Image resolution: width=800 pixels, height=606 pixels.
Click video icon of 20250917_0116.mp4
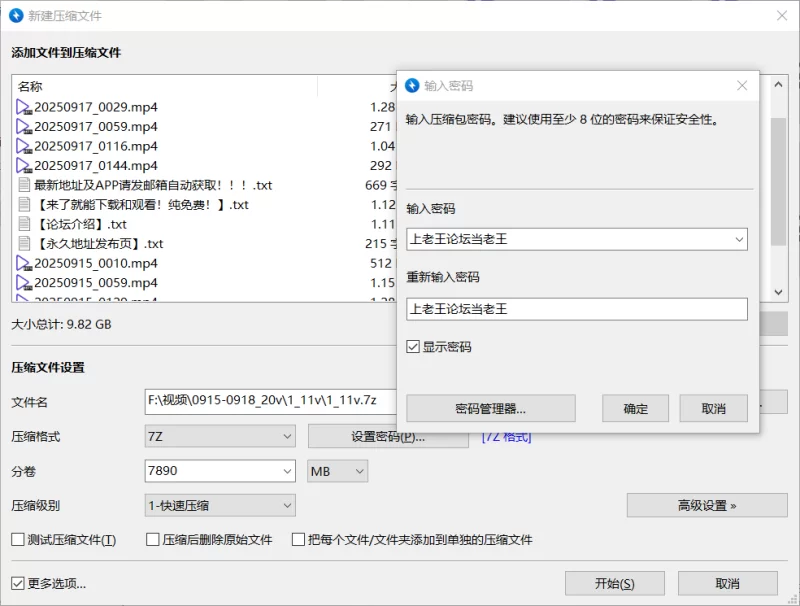point(25,146)
